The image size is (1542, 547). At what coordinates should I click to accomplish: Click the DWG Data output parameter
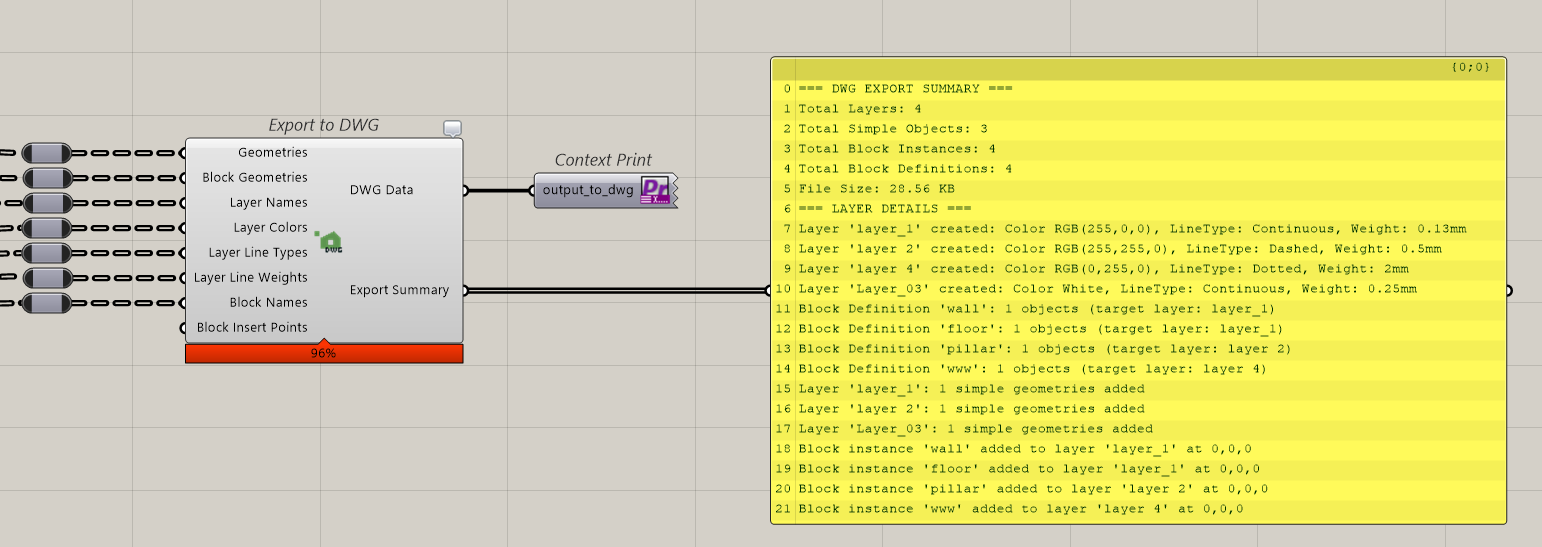coord(381,190)
